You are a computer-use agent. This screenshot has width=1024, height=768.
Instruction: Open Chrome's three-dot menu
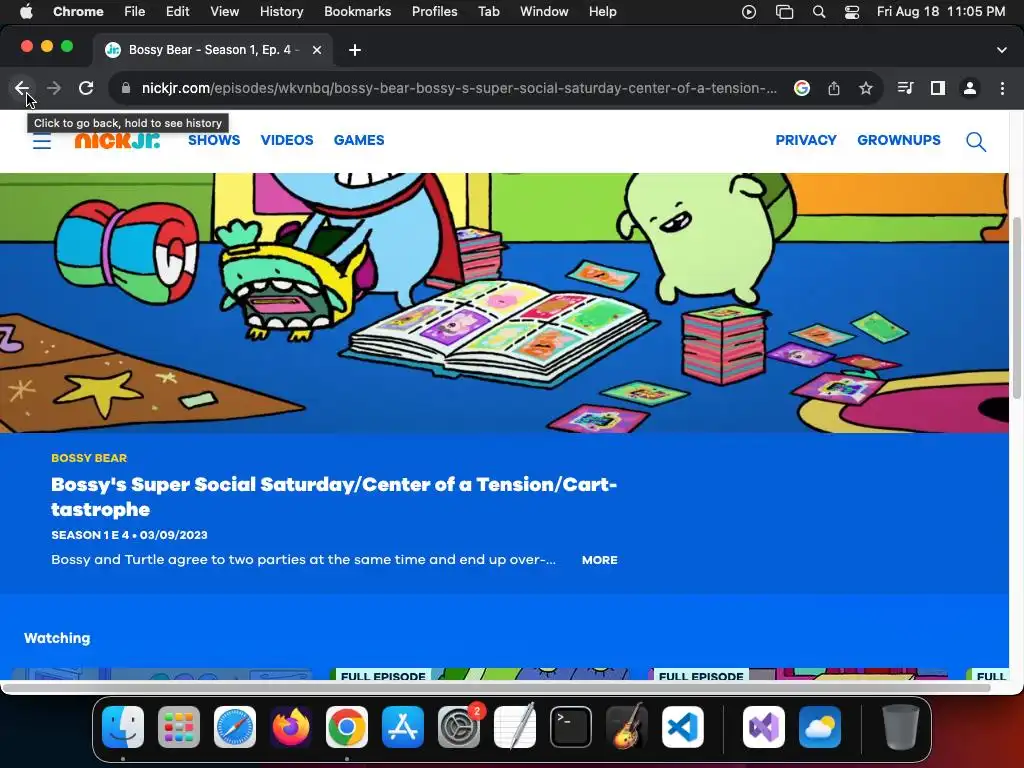pos(1002,88)
